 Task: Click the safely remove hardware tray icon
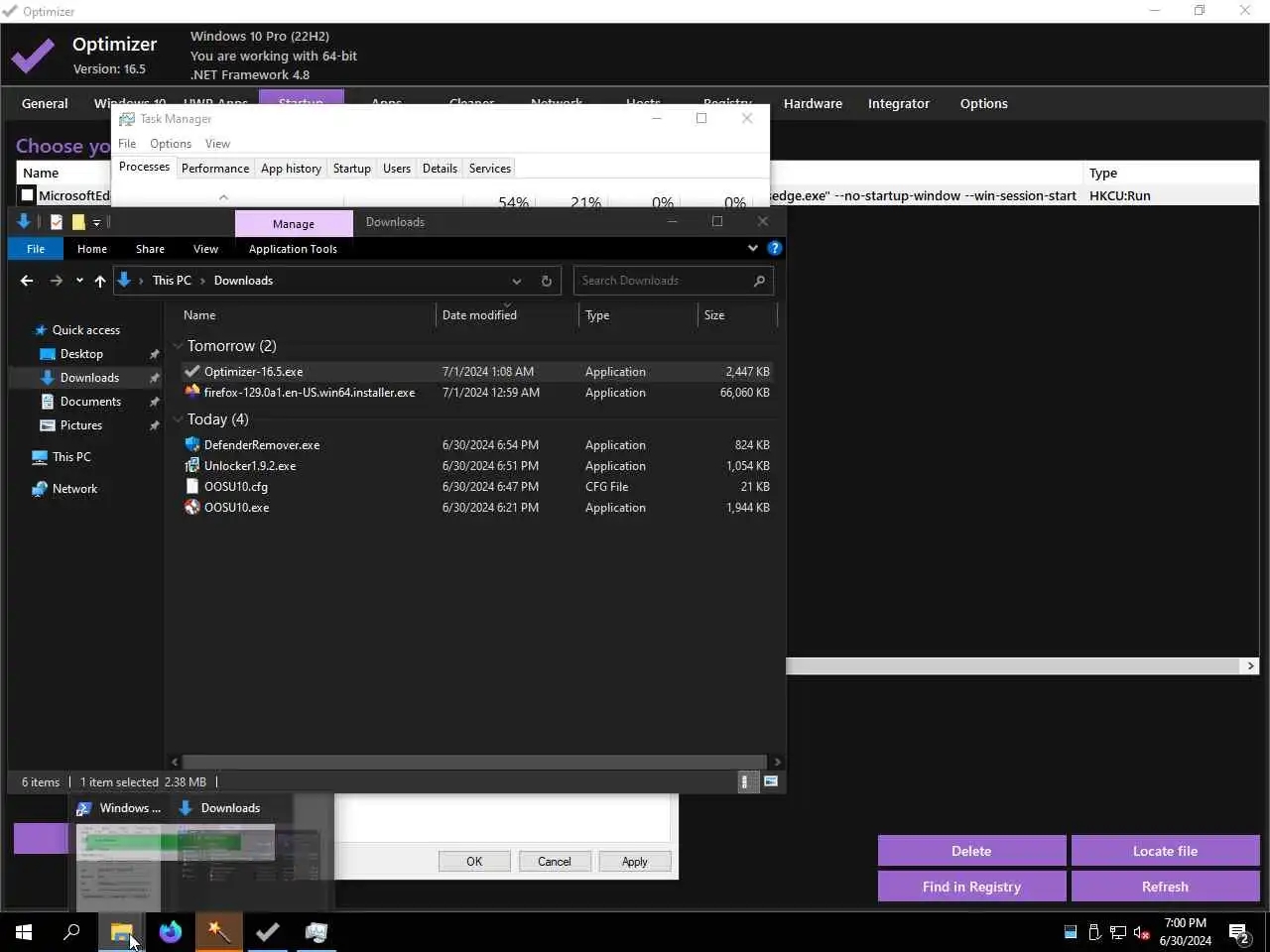pos(1094,932)
